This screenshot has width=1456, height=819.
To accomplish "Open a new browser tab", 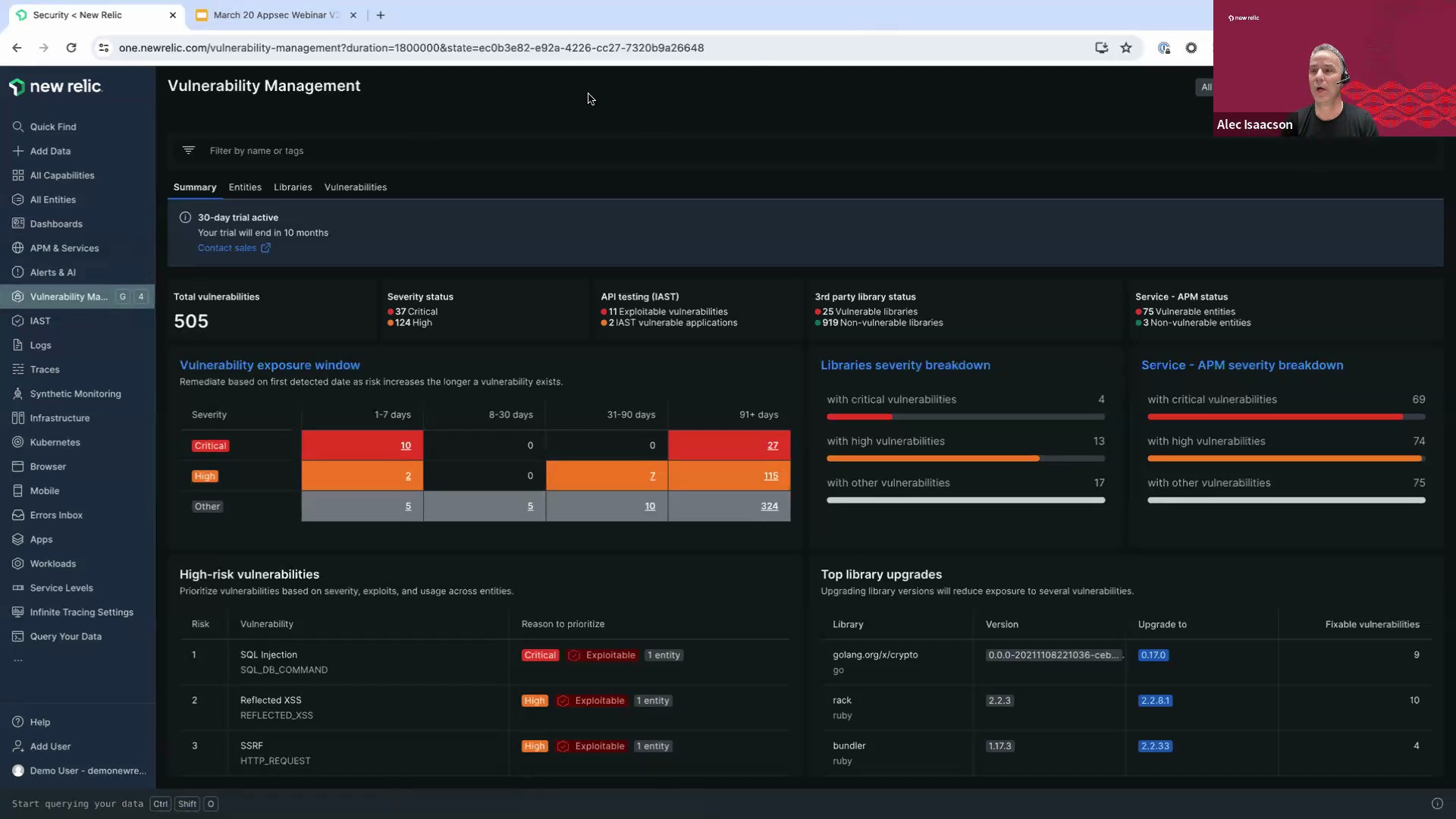I will pos(381,15).
